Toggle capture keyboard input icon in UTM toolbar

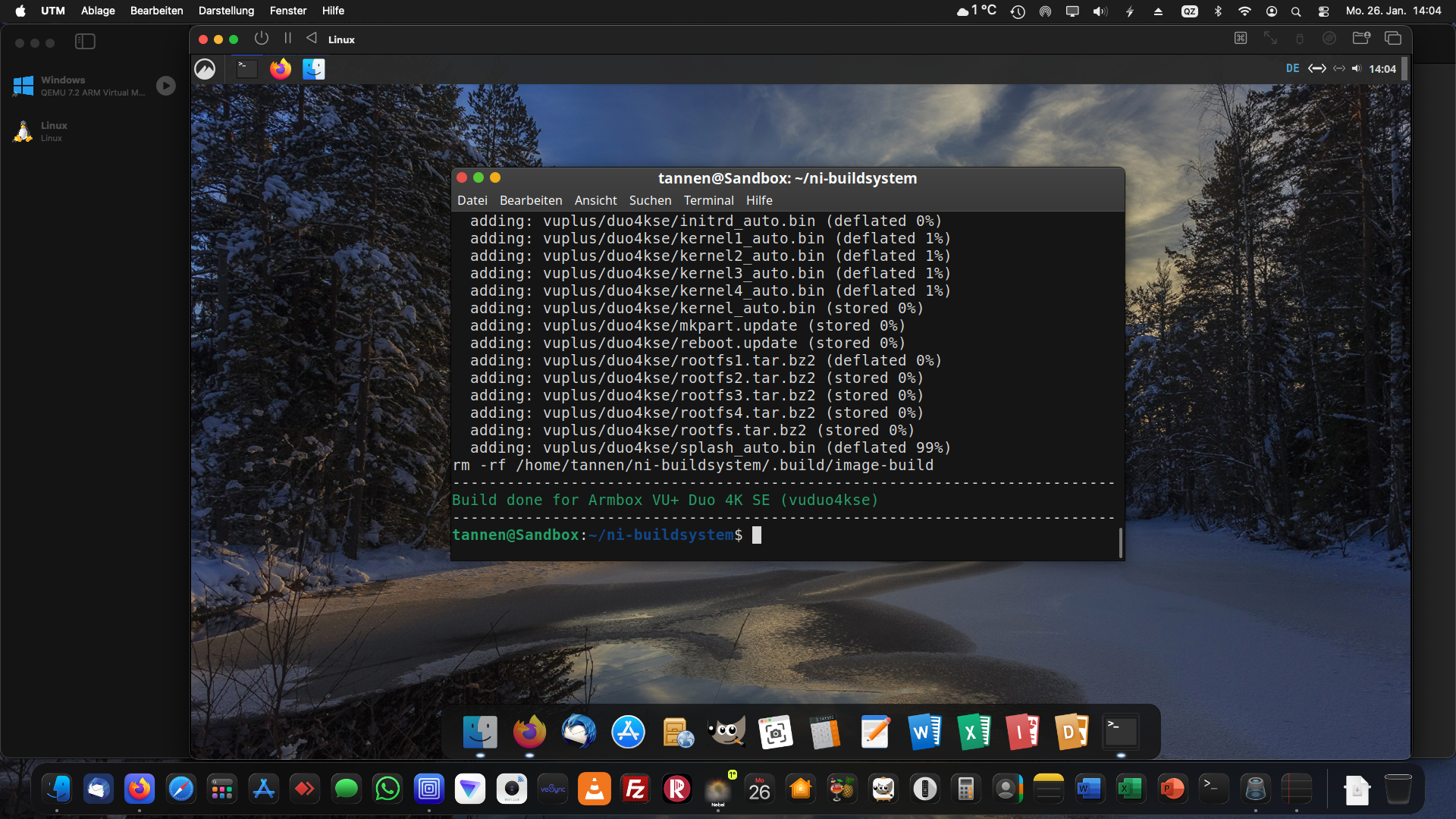tap(1241, 39)
